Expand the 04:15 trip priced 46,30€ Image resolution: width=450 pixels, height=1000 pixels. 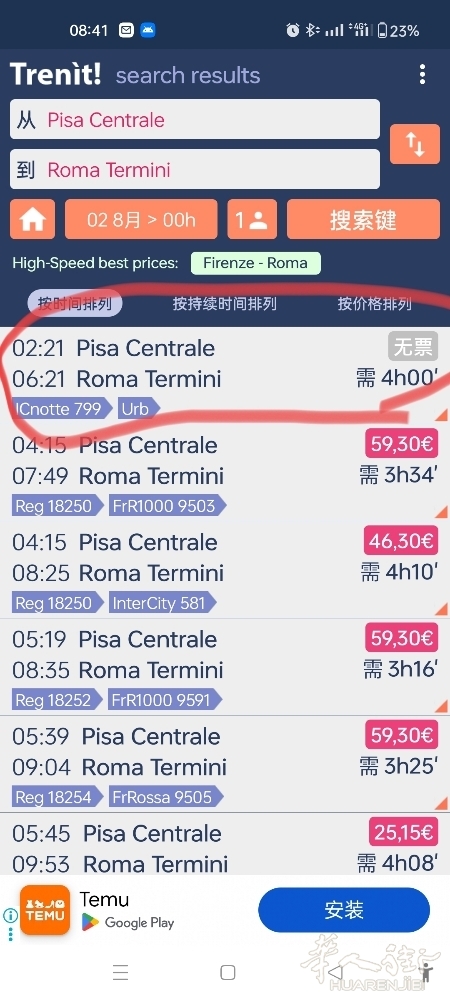225,571
